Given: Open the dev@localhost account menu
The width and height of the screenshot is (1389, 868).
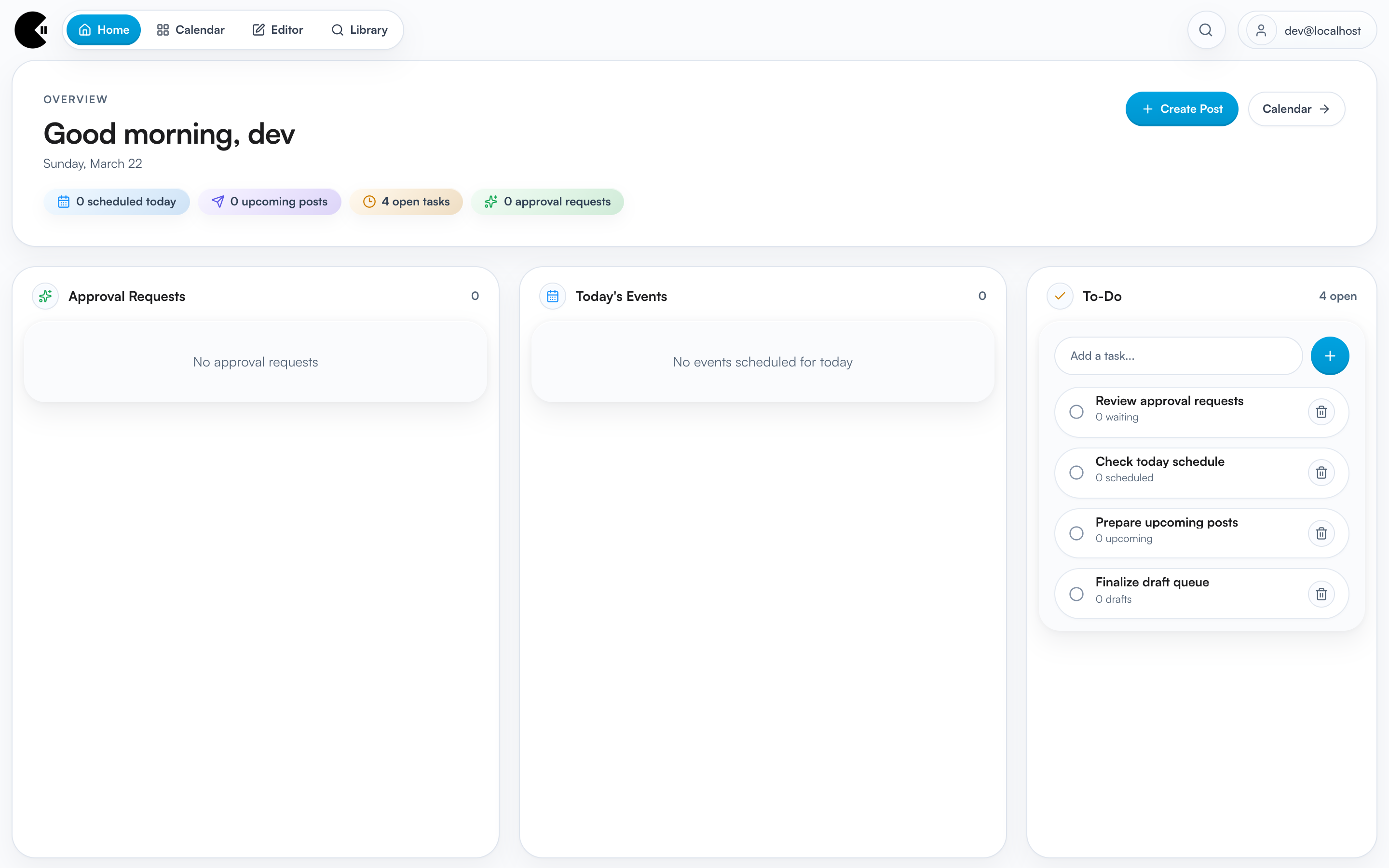Looking at the screenshot, I should (x=1307, y=30).
